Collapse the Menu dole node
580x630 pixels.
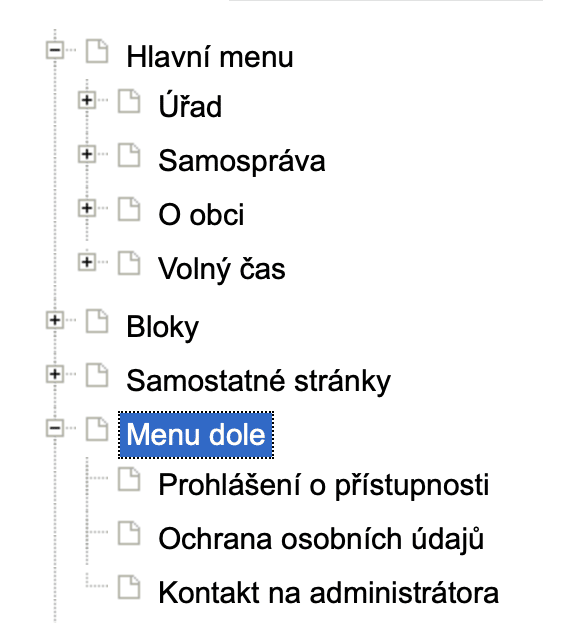[x=55, y=428]
